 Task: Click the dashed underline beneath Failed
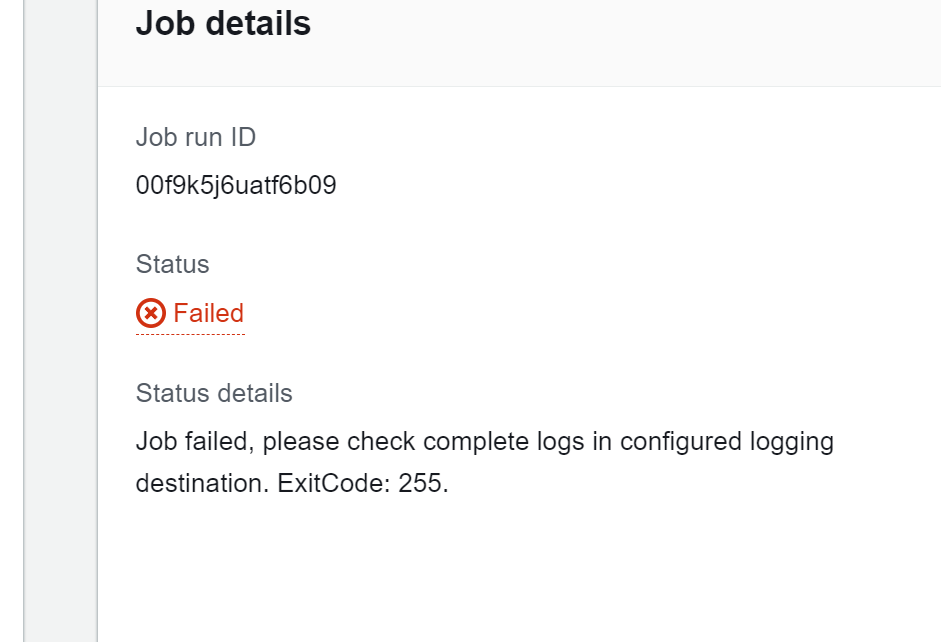(x=190, y=334)
